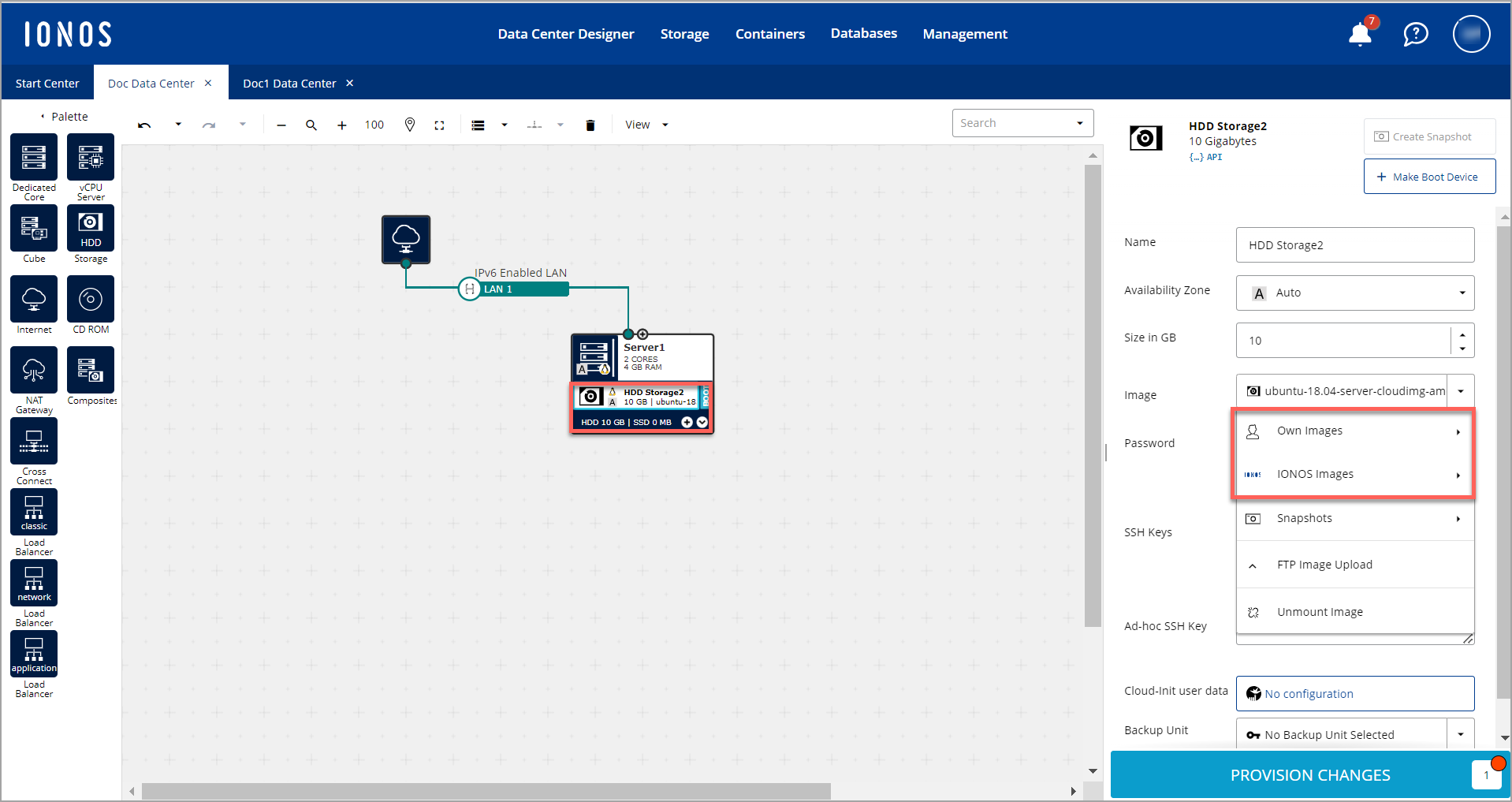Select the NAT Gateway palette icon
Image resolution: width=1512 pixels, height=802 pixels.
coord(34,370)
